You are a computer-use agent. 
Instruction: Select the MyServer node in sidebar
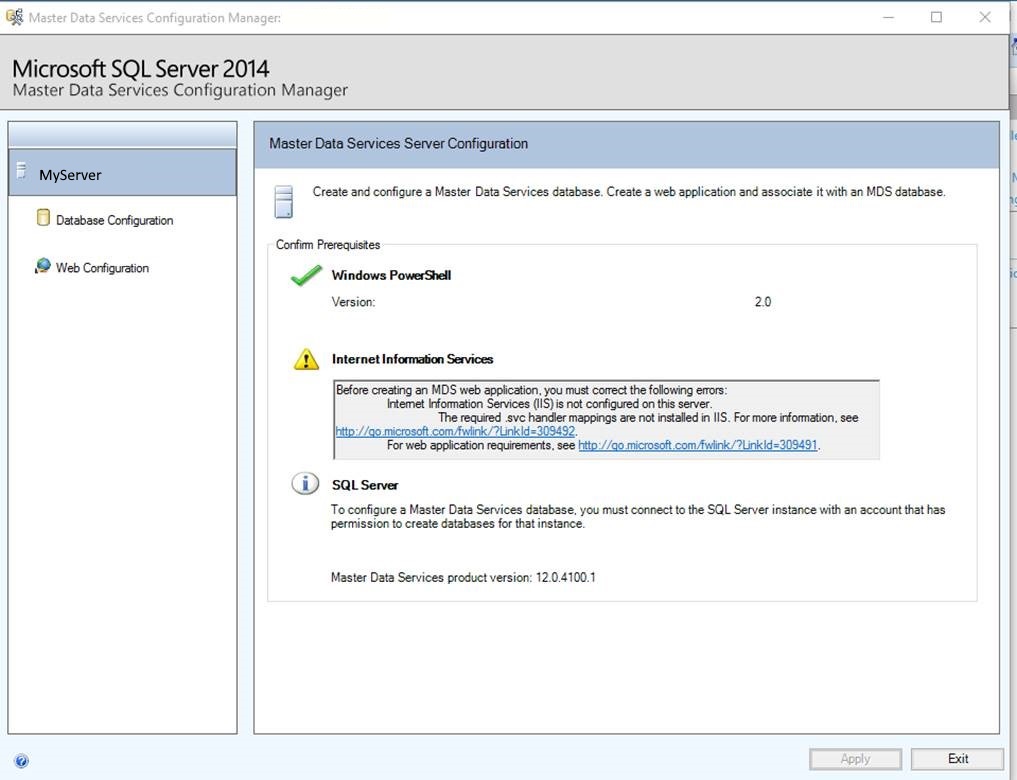coord(123,173)
